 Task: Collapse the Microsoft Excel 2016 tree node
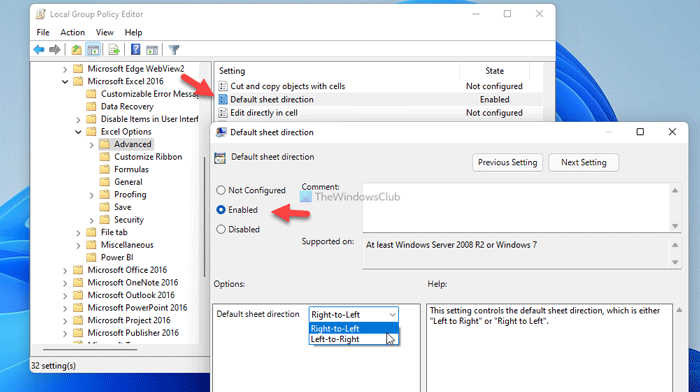65,82
